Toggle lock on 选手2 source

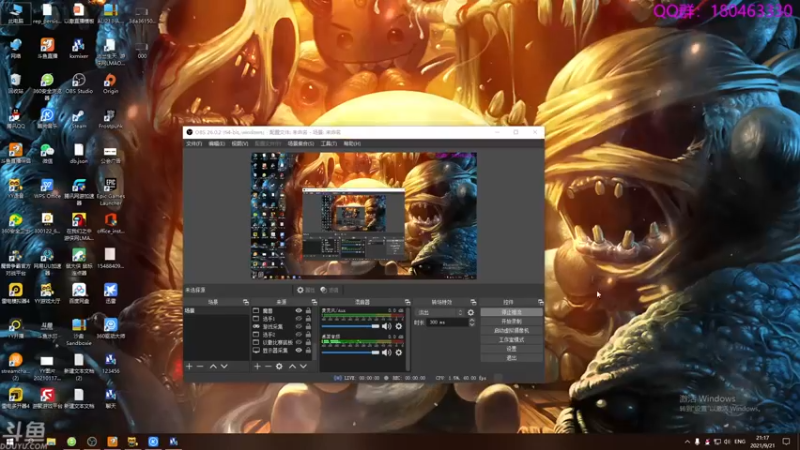(x=308, y=335)
